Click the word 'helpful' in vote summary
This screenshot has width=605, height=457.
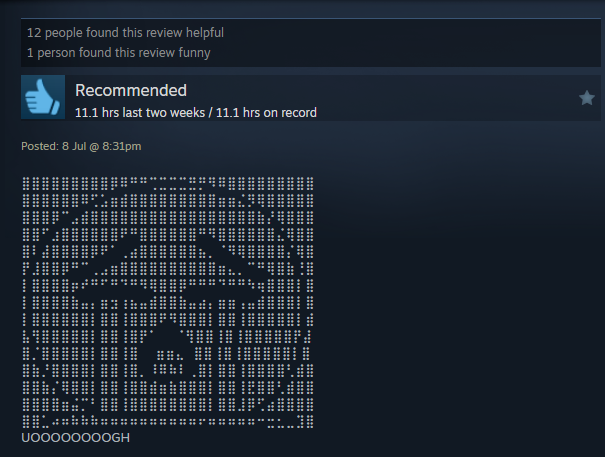[205, 33]
